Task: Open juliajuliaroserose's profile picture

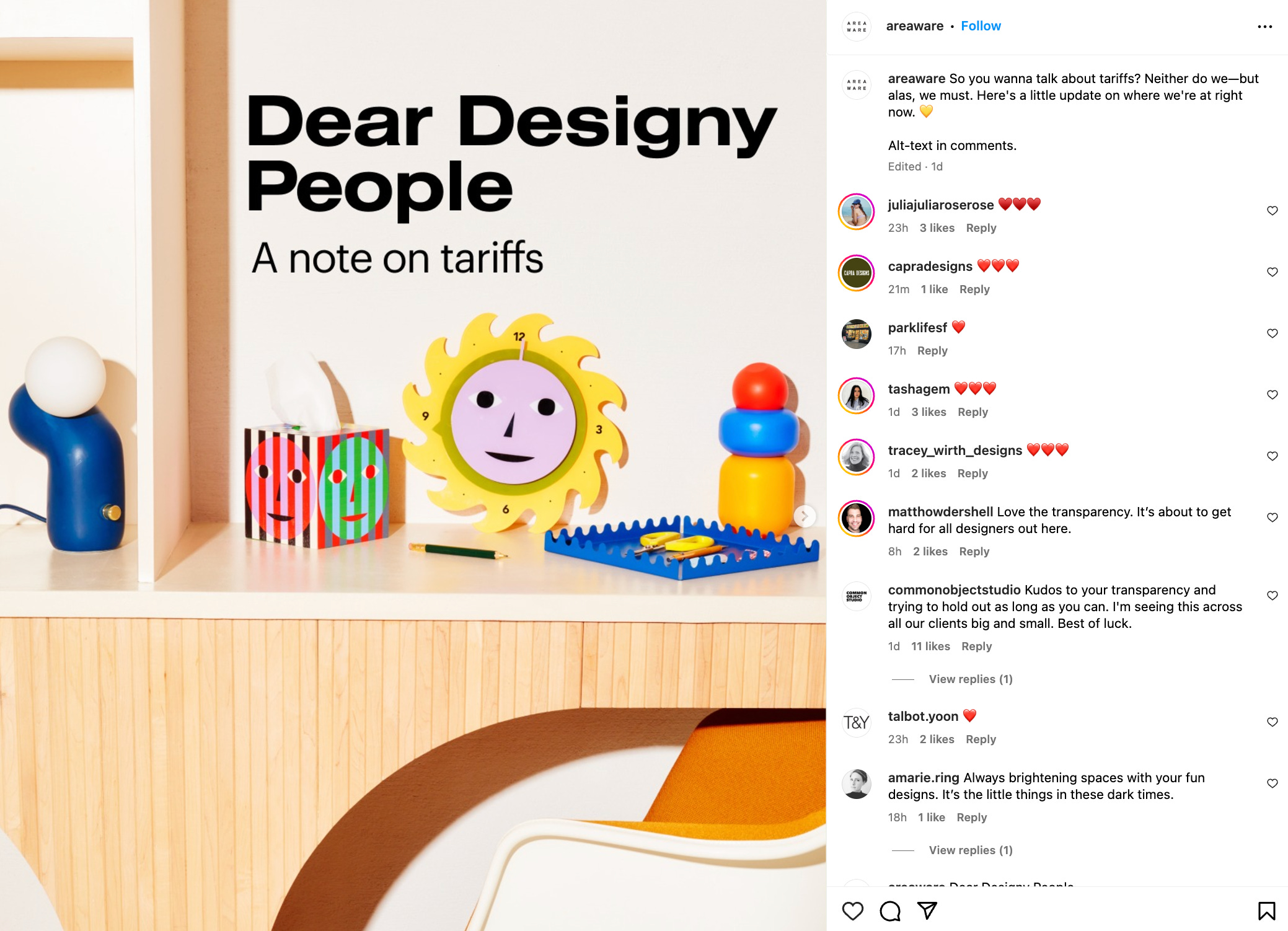Action: click(x=857, y=212)
